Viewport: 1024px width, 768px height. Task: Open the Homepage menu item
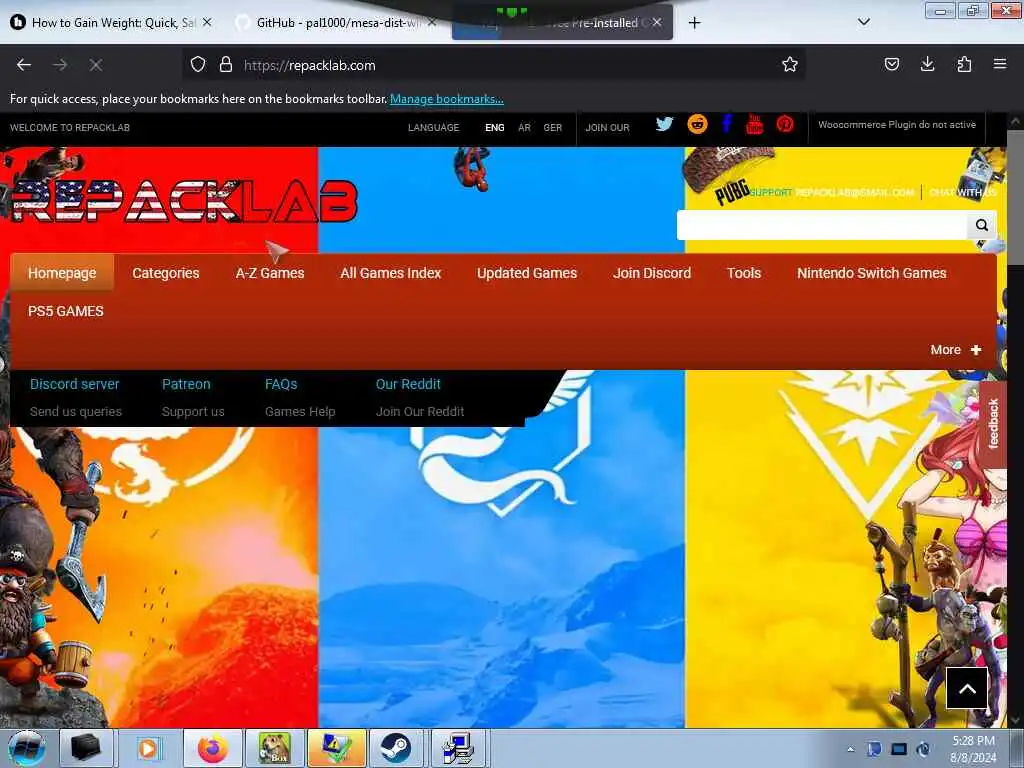[x=62, y=273]
